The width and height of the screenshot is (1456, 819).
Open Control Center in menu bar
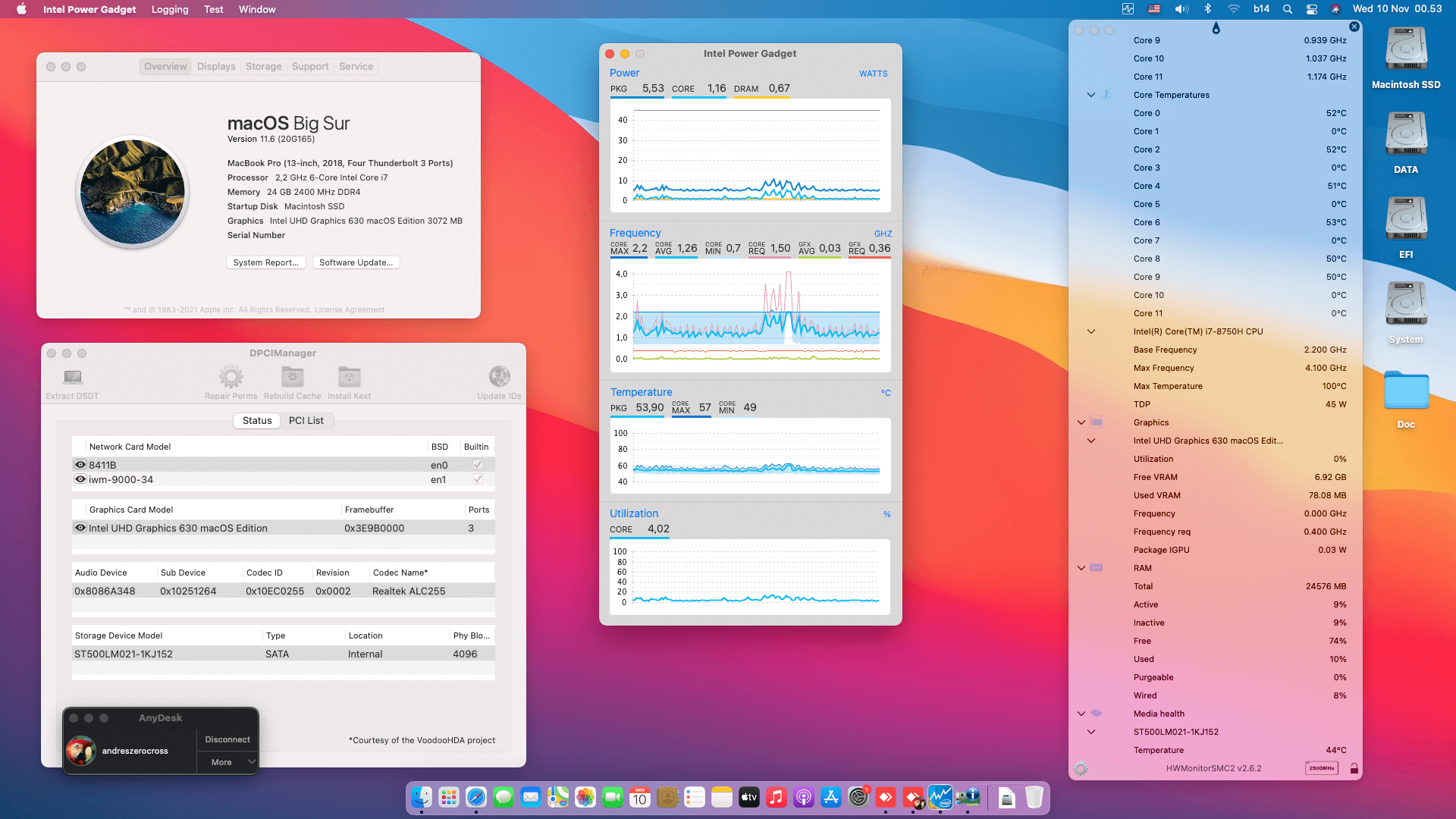tap(1311, 9)
